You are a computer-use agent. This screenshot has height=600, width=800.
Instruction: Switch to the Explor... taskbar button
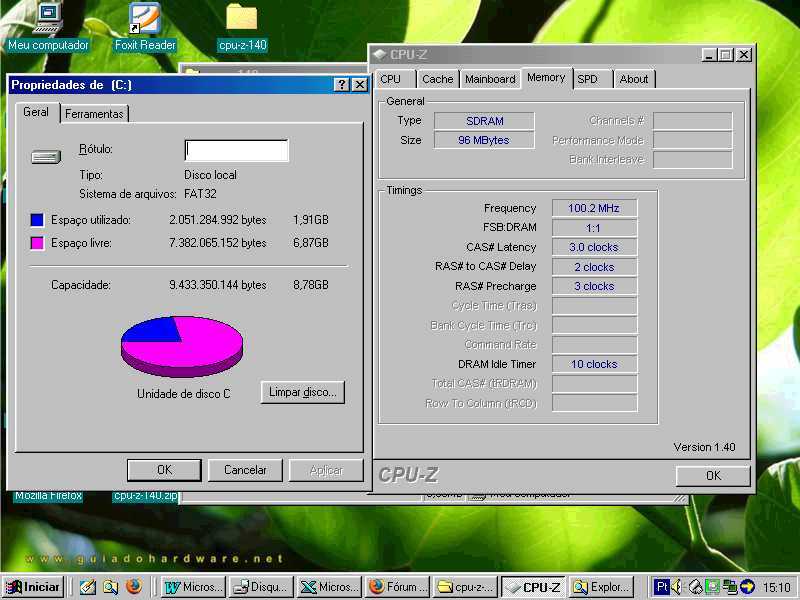(602, 587)
